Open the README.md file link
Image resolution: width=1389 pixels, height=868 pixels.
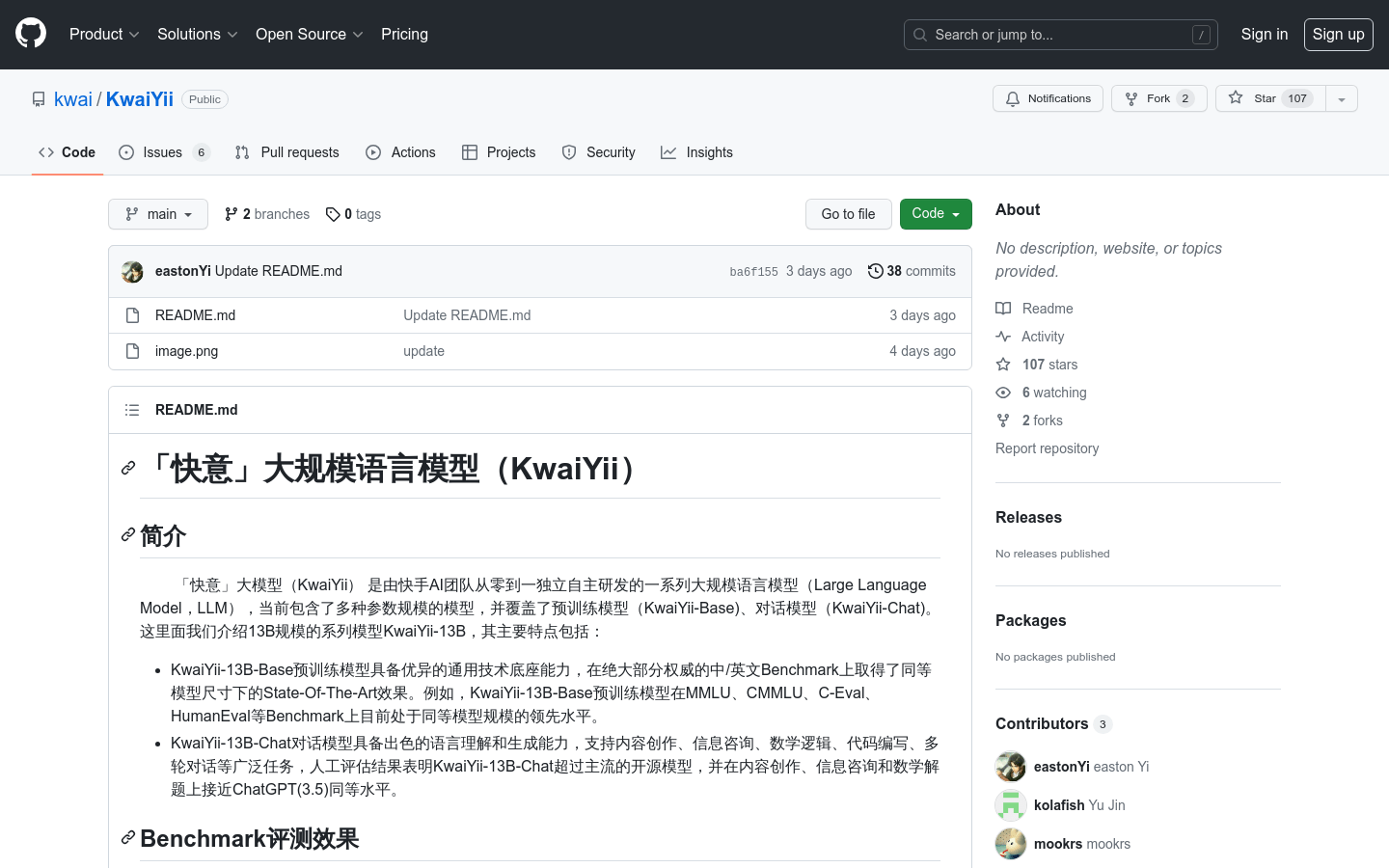196,315
